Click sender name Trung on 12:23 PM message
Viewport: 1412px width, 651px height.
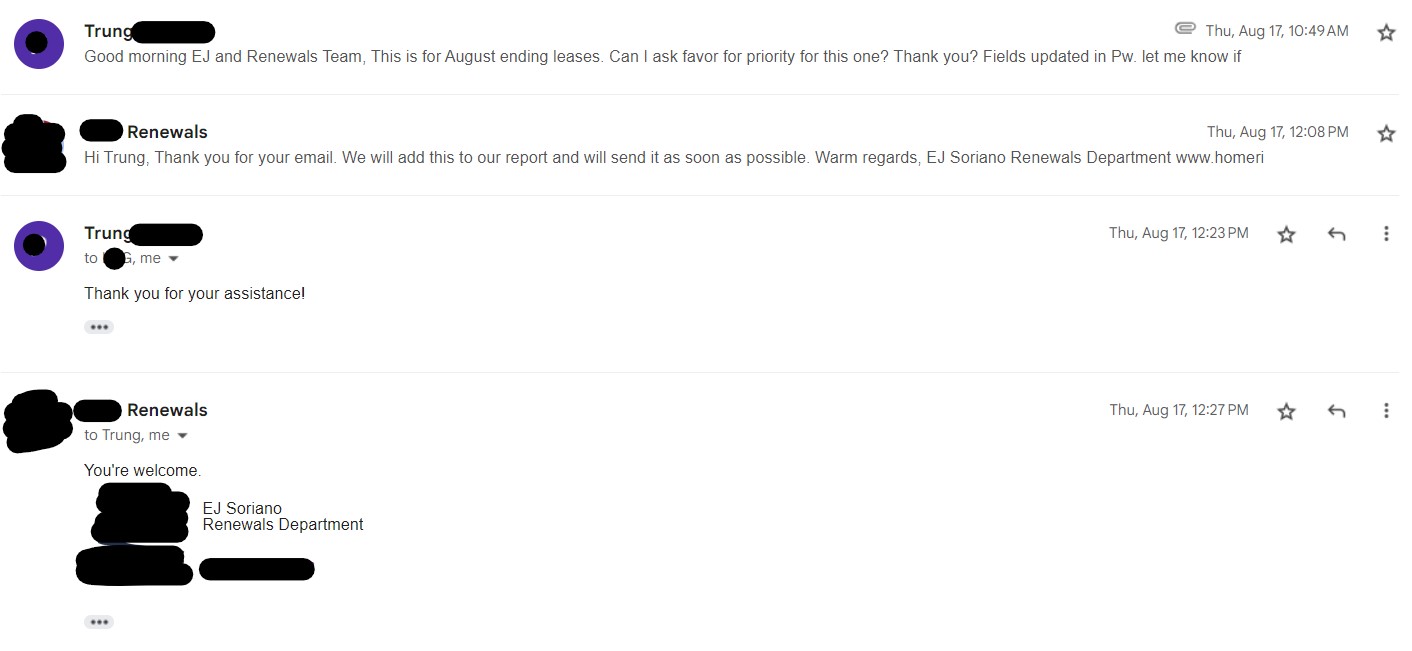point(107,233)
